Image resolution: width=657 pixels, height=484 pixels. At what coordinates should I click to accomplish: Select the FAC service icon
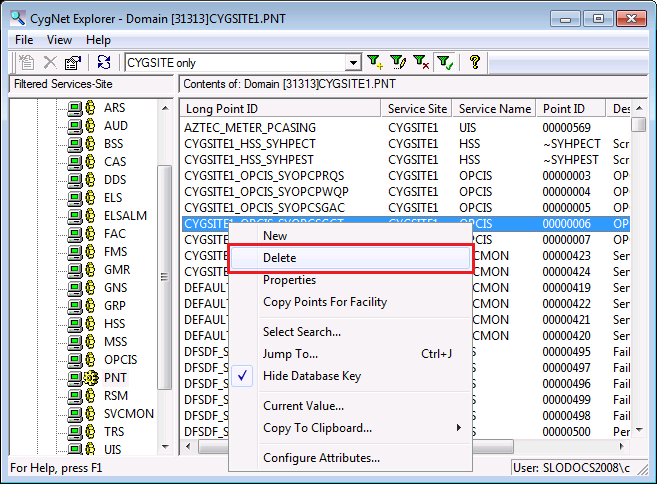(81, 234)
